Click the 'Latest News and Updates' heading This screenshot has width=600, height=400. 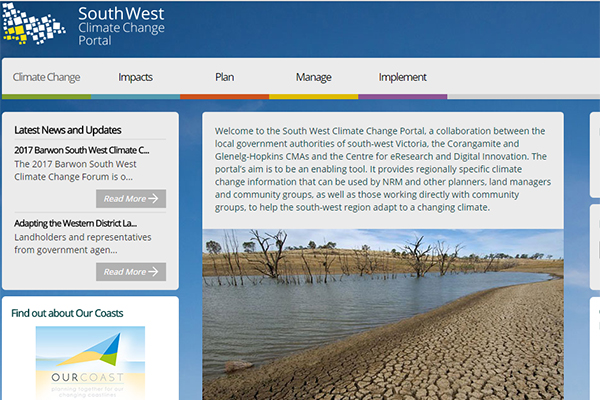pos(68,130)
